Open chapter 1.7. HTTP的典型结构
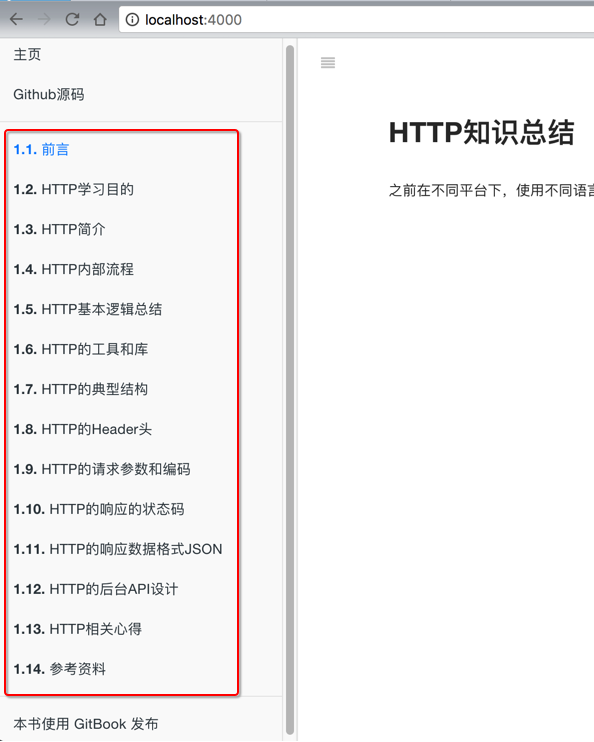Screen dimensions: 594x742 80,389
